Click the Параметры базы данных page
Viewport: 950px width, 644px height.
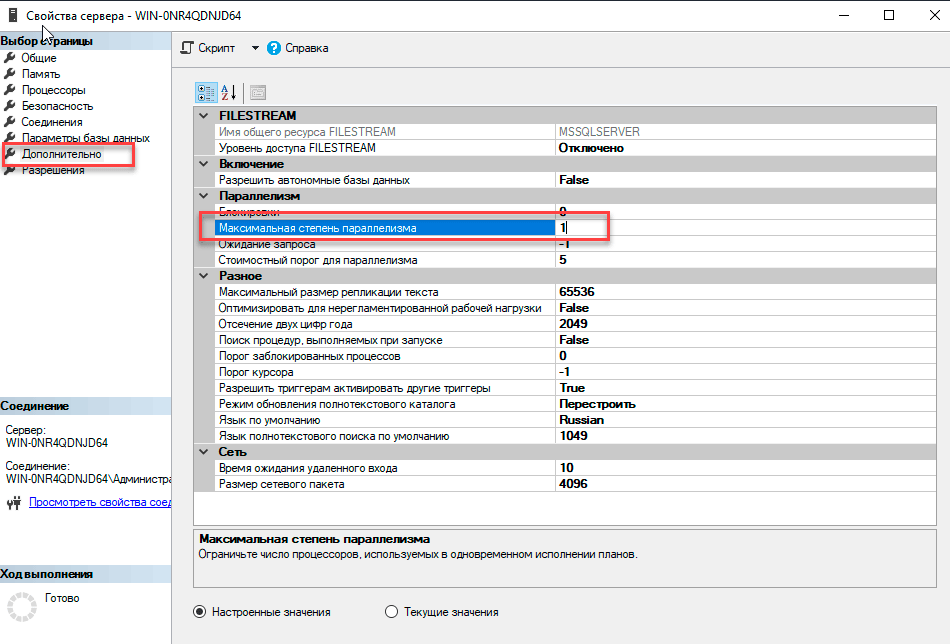click(85, 138)
